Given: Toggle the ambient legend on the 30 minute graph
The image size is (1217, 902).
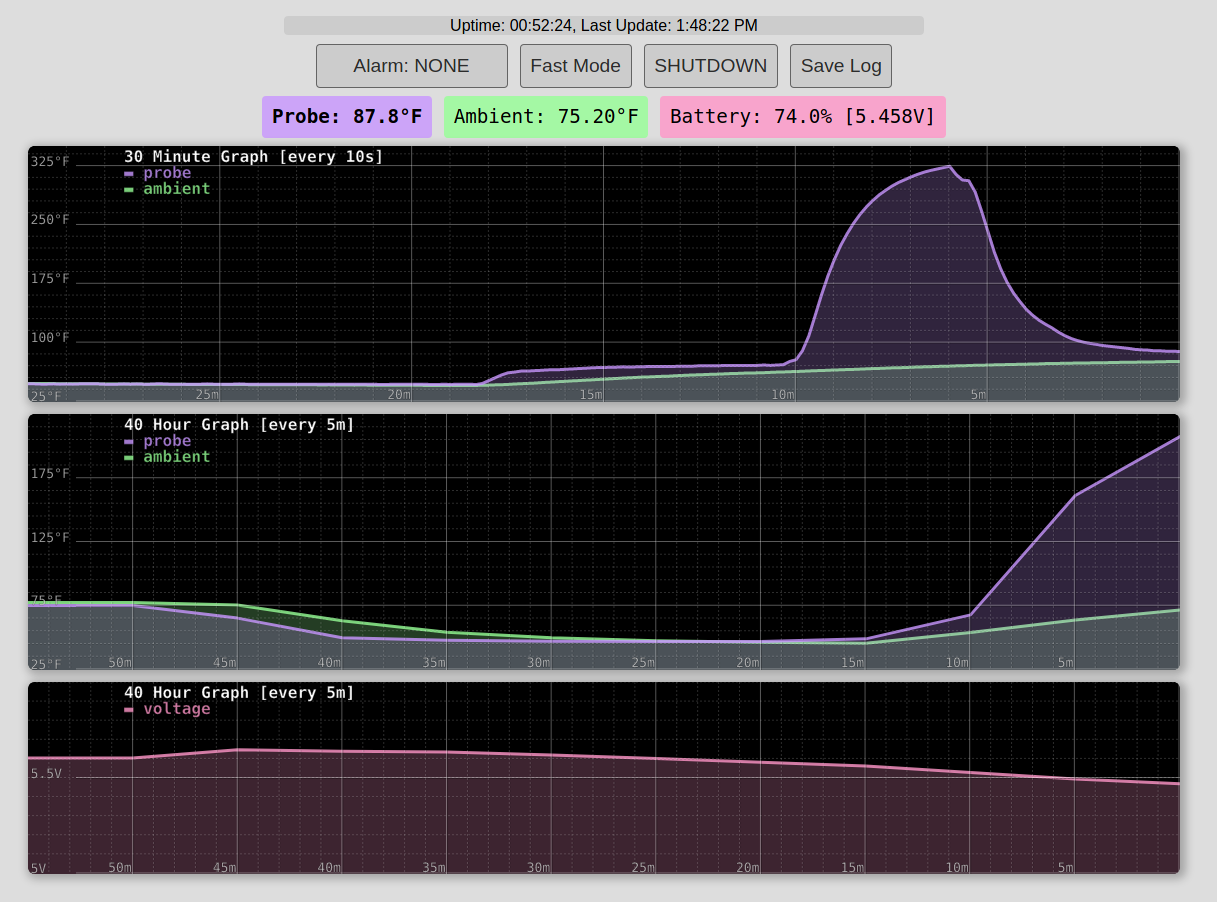Looking at the screenshot, I should point(176,188).
